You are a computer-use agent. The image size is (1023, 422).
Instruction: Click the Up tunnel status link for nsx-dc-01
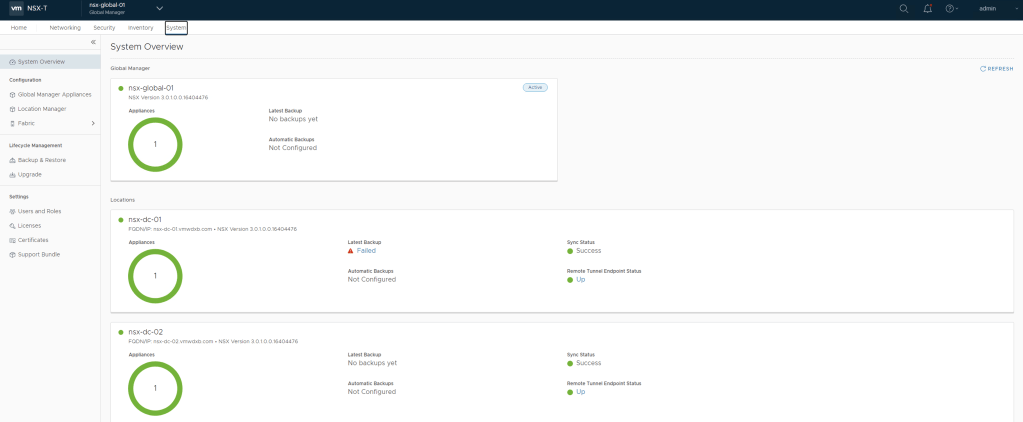[581, 279]
